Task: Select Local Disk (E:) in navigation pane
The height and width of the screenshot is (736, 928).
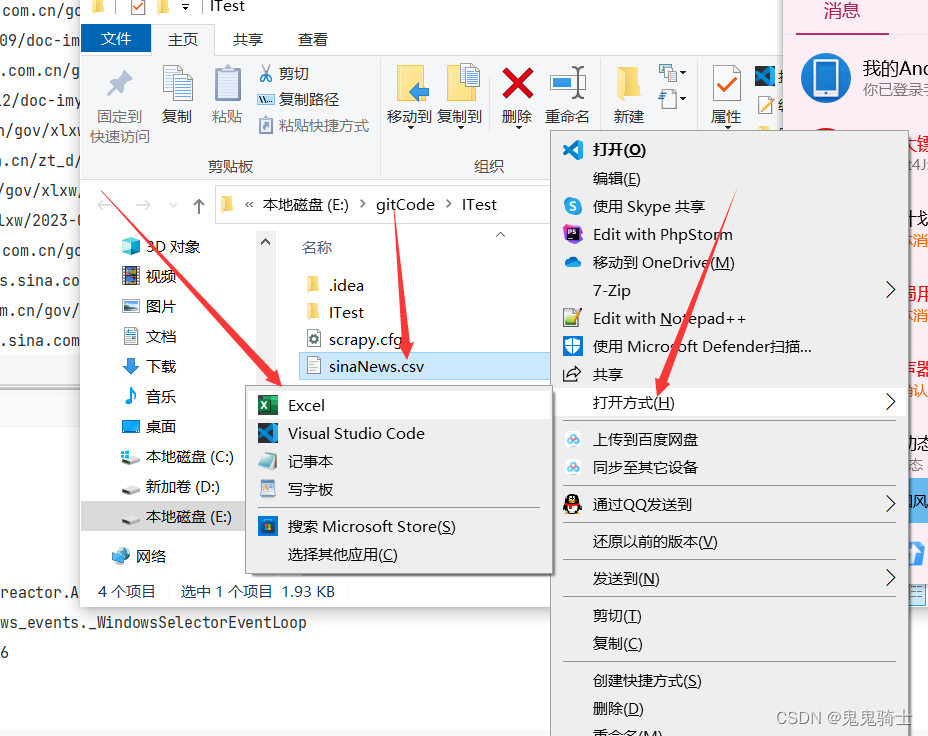Action: pyautogui.click(x=163, y=517)
